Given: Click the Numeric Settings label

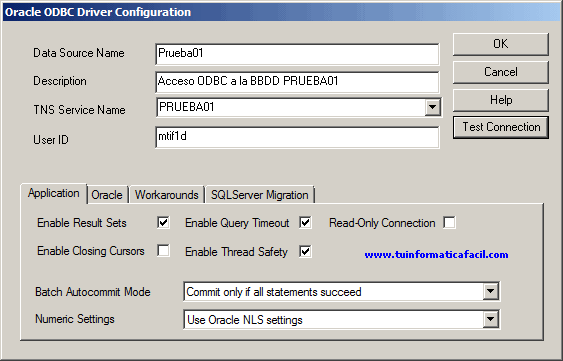Looking at the screenshot, I should pyautogui.click(x=75, y=319).
